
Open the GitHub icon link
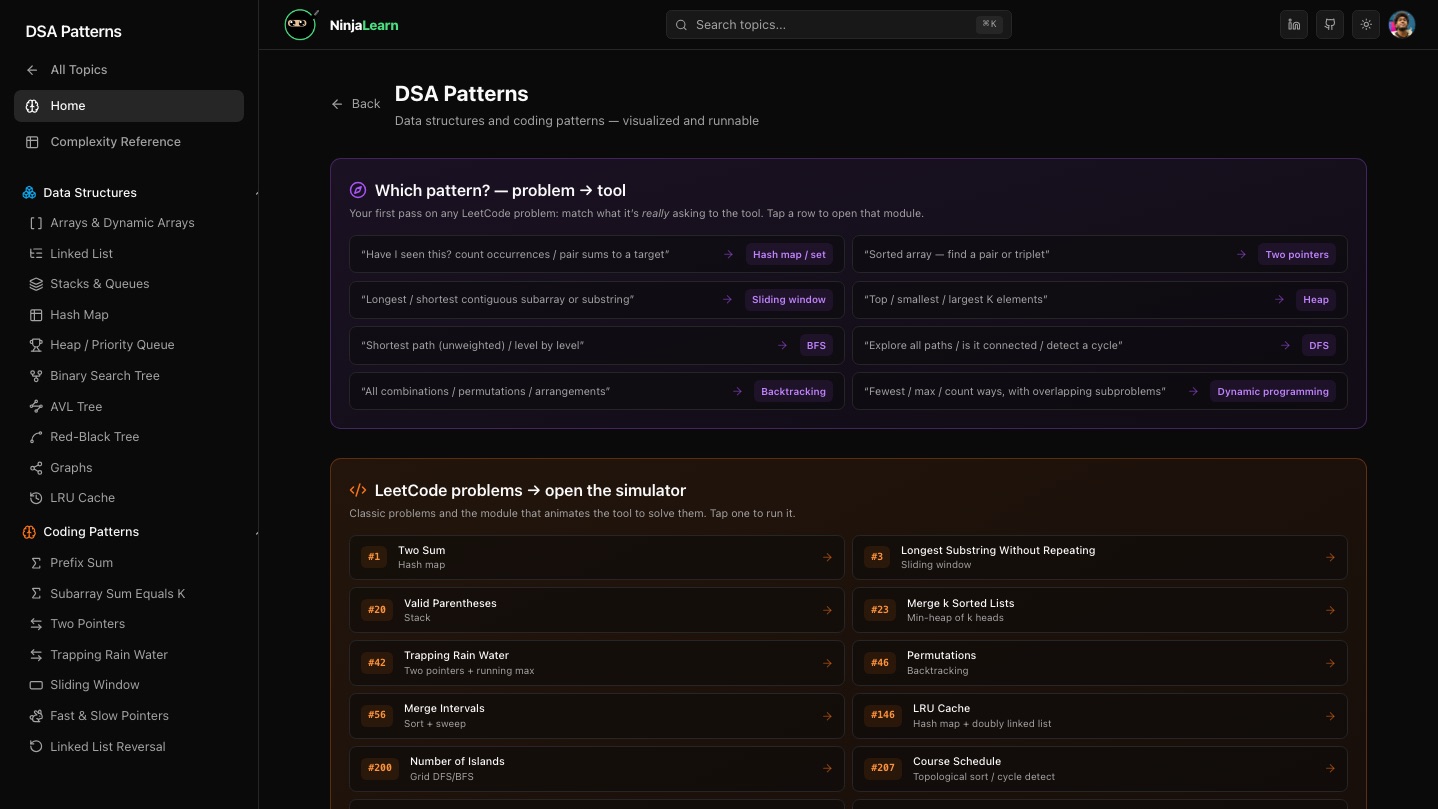(1330, 25)
